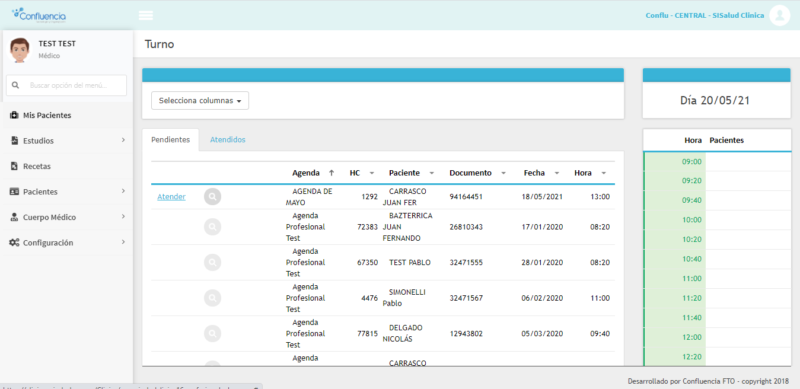The width and height of the screenshot is (800, 389).
Task: Select the 09:40 time slot
Action: click(691, 201)
